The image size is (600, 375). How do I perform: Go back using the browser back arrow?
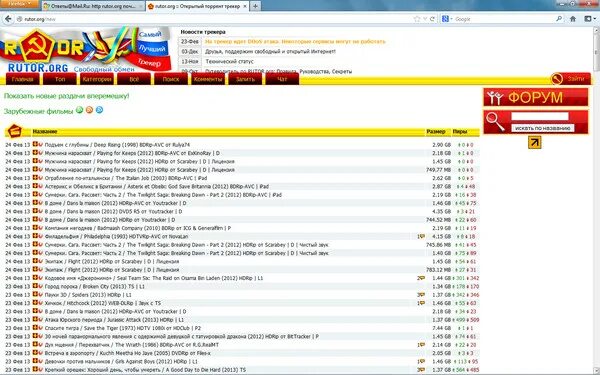8,19
